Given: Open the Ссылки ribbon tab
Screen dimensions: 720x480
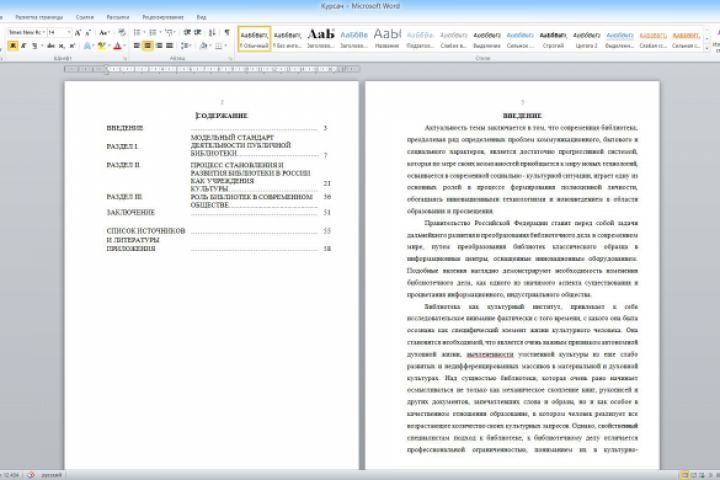Looking at the screenshot, I should pyautogui.click(x=84, y=17).
